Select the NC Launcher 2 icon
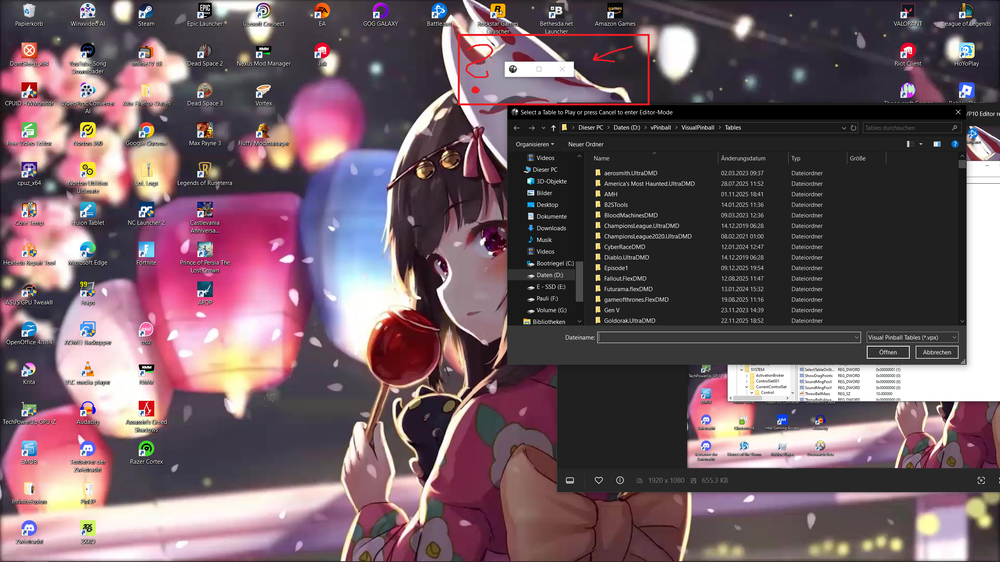Screen dimensions: 1000x562 146,214
